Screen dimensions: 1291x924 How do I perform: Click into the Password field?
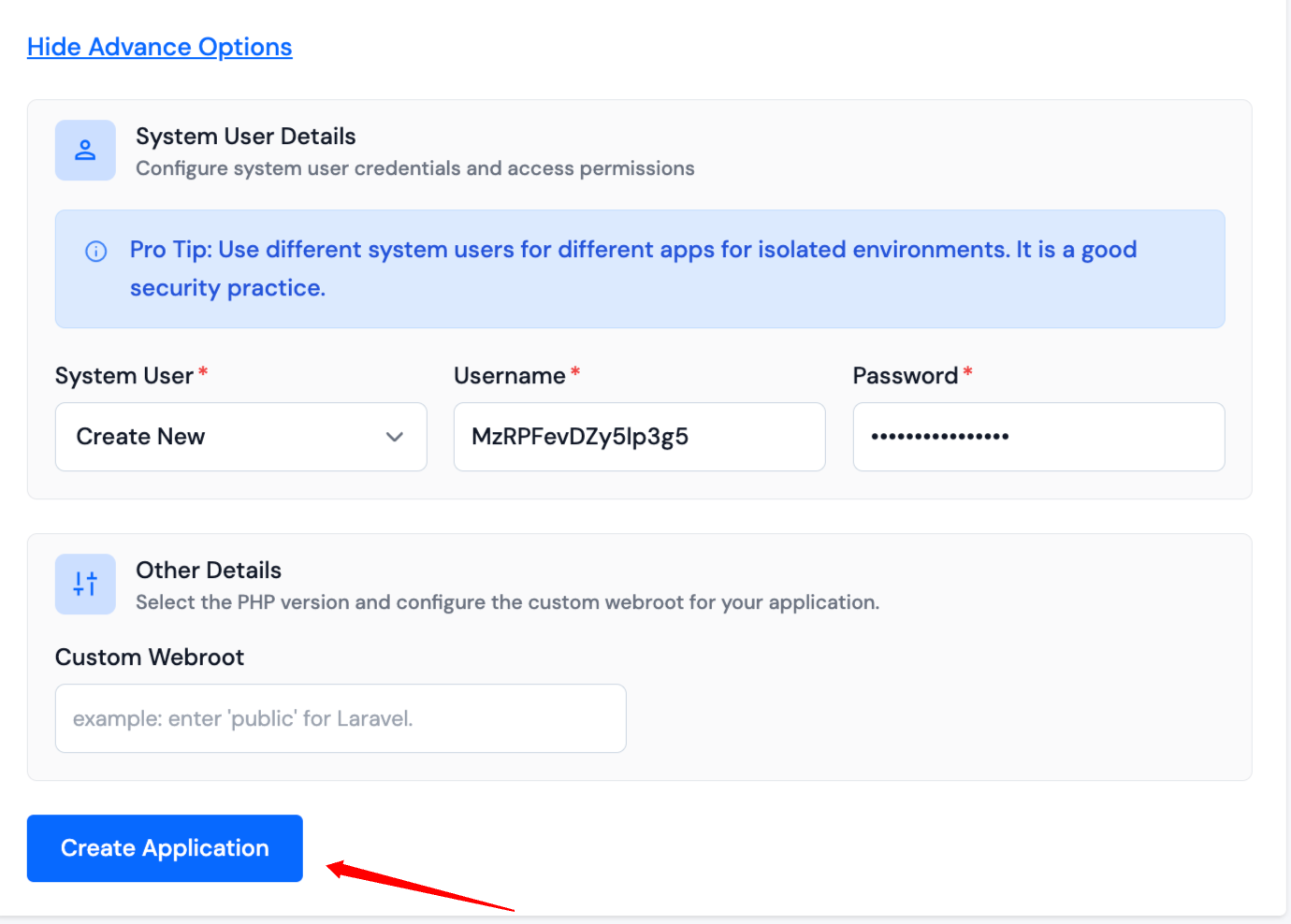pos(1038,437)
